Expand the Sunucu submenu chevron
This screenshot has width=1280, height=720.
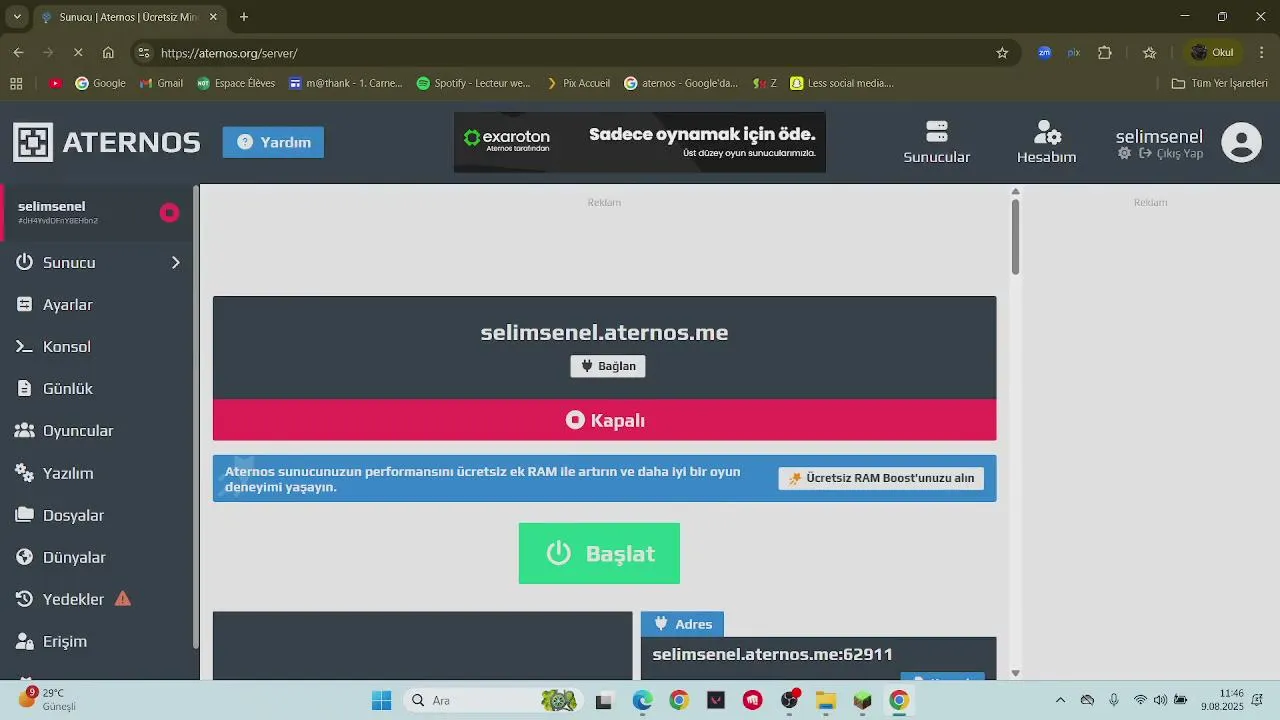[175, 262]
